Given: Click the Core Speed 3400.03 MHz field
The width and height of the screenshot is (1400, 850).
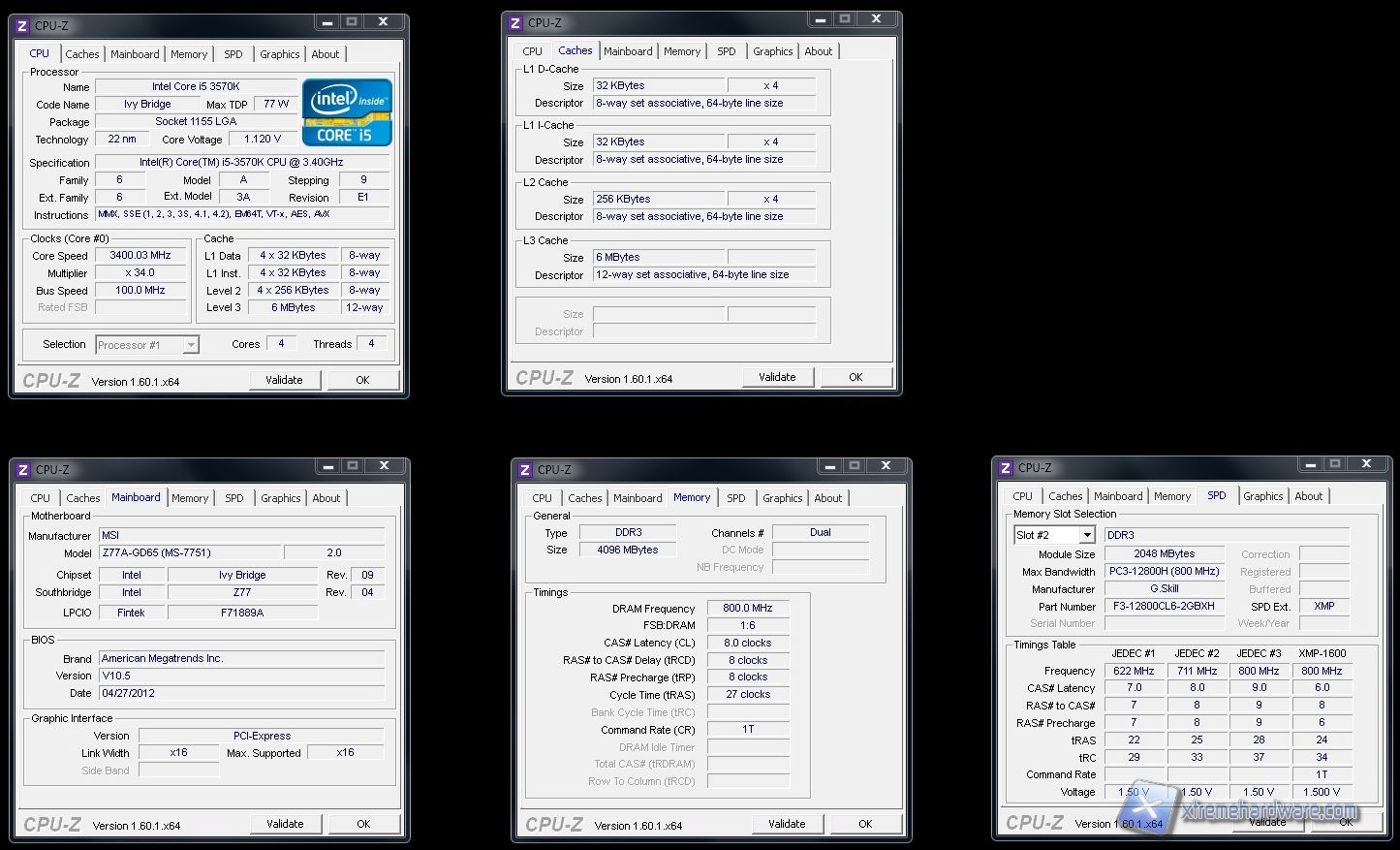Looking at the screenshot, I should tap(140, 256).
